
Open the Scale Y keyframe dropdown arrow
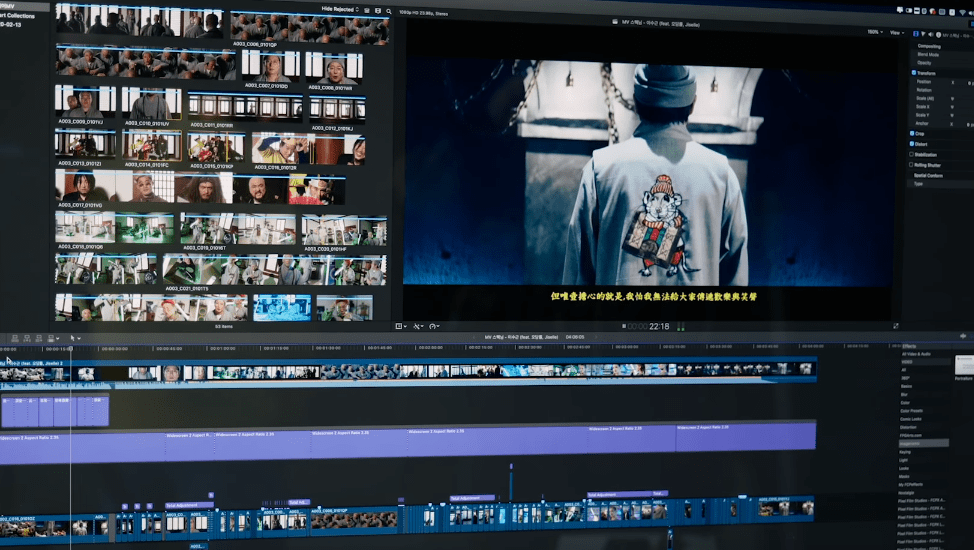tap(952, 116)
